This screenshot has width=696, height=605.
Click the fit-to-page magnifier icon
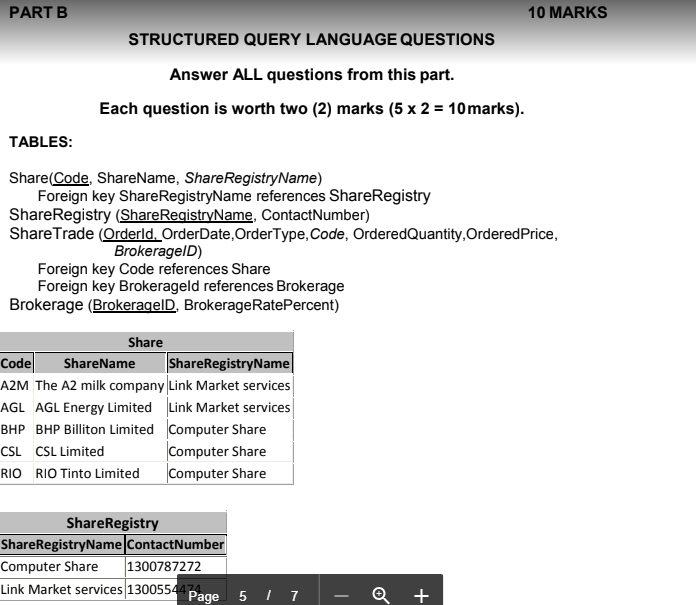tap(381, 595)
